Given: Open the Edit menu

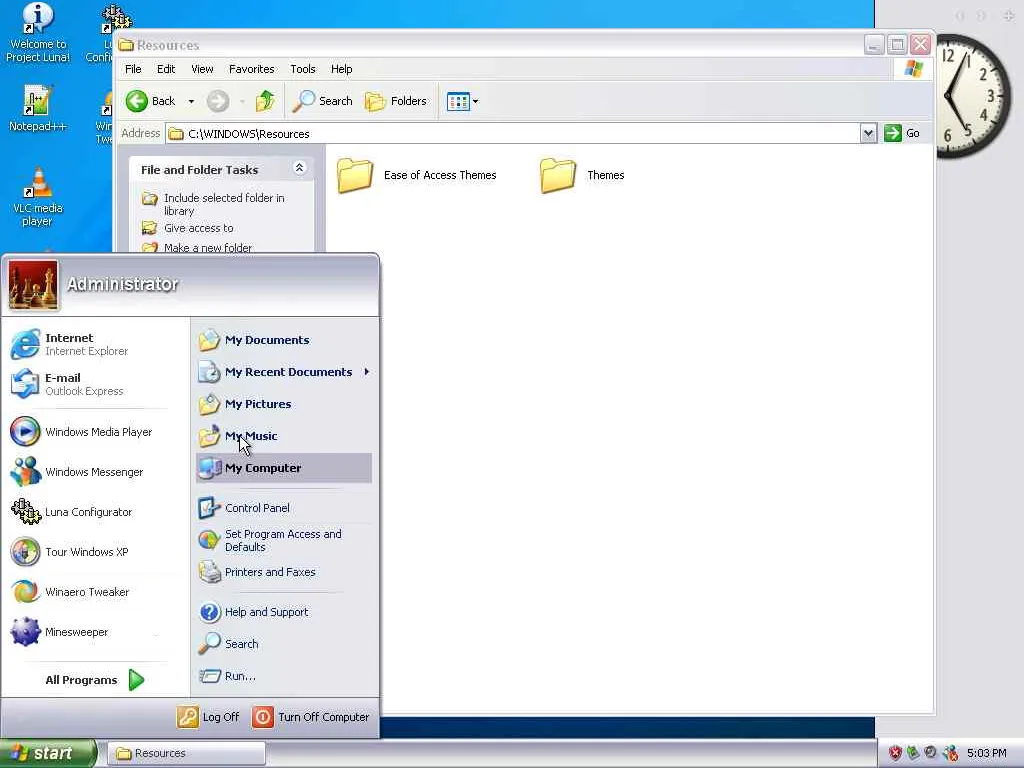Looking at the screenshot, I should tap(166, 69).
